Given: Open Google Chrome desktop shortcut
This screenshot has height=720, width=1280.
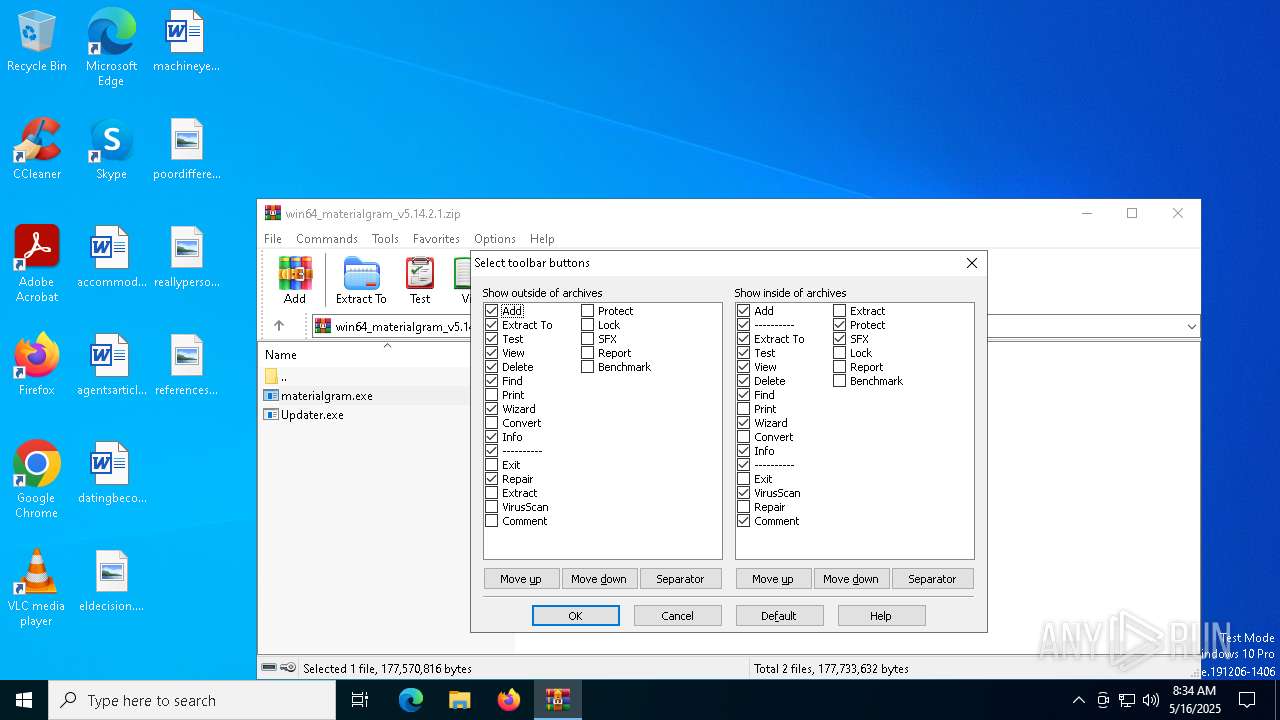Looking at the screenshot, I should point(37,480).
